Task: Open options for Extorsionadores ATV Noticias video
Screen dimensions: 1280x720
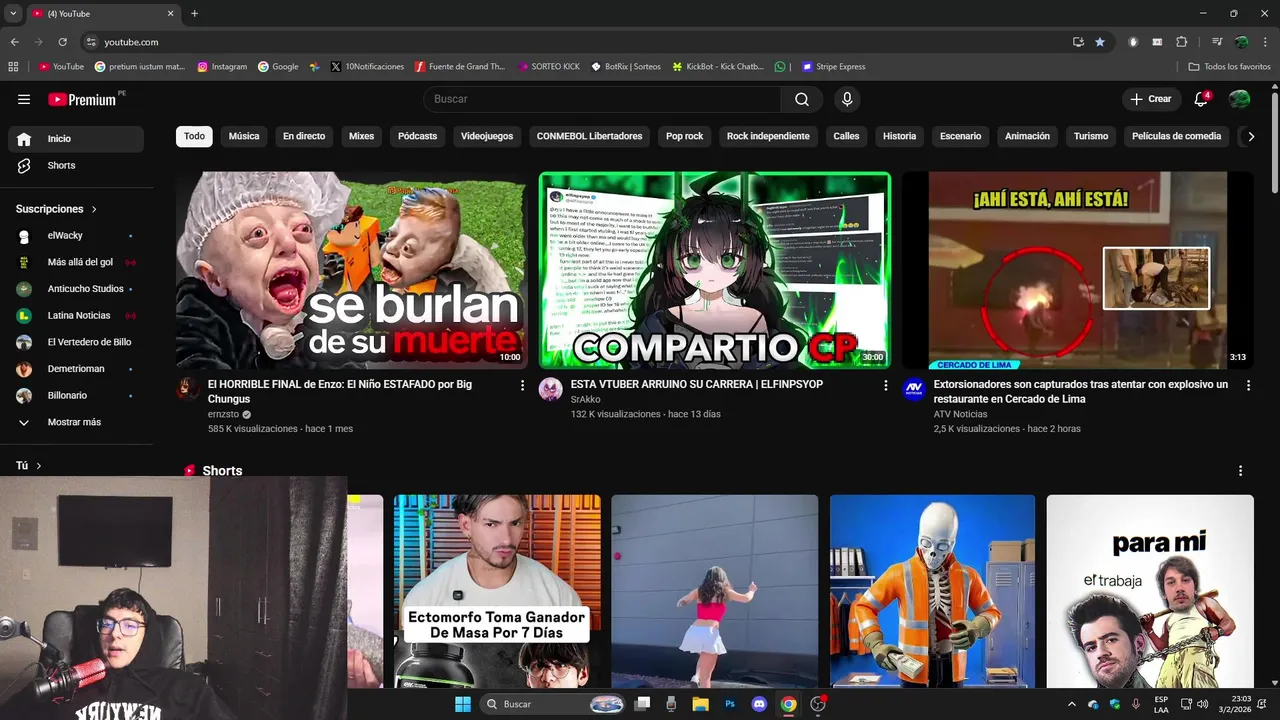Action: pos(1248,385)
